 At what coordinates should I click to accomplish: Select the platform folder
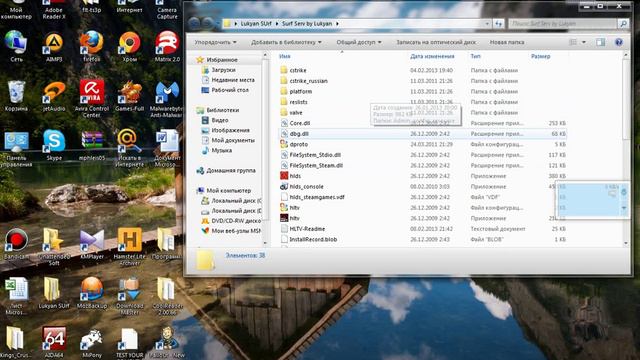pos(300,91)
